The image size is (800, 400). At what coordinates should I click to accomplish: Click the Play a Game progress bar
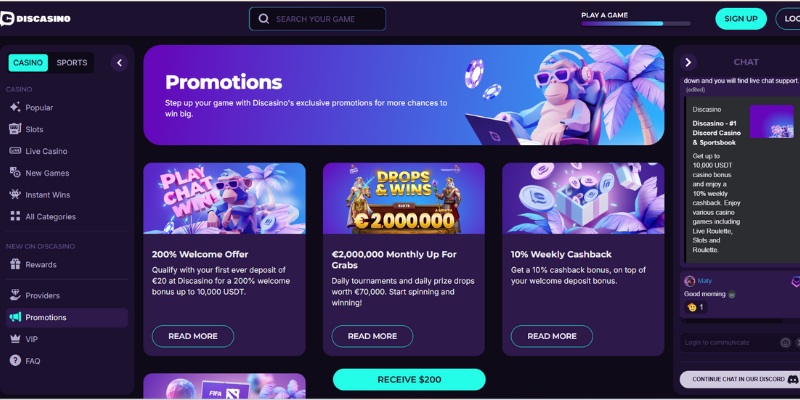(636, 23)
